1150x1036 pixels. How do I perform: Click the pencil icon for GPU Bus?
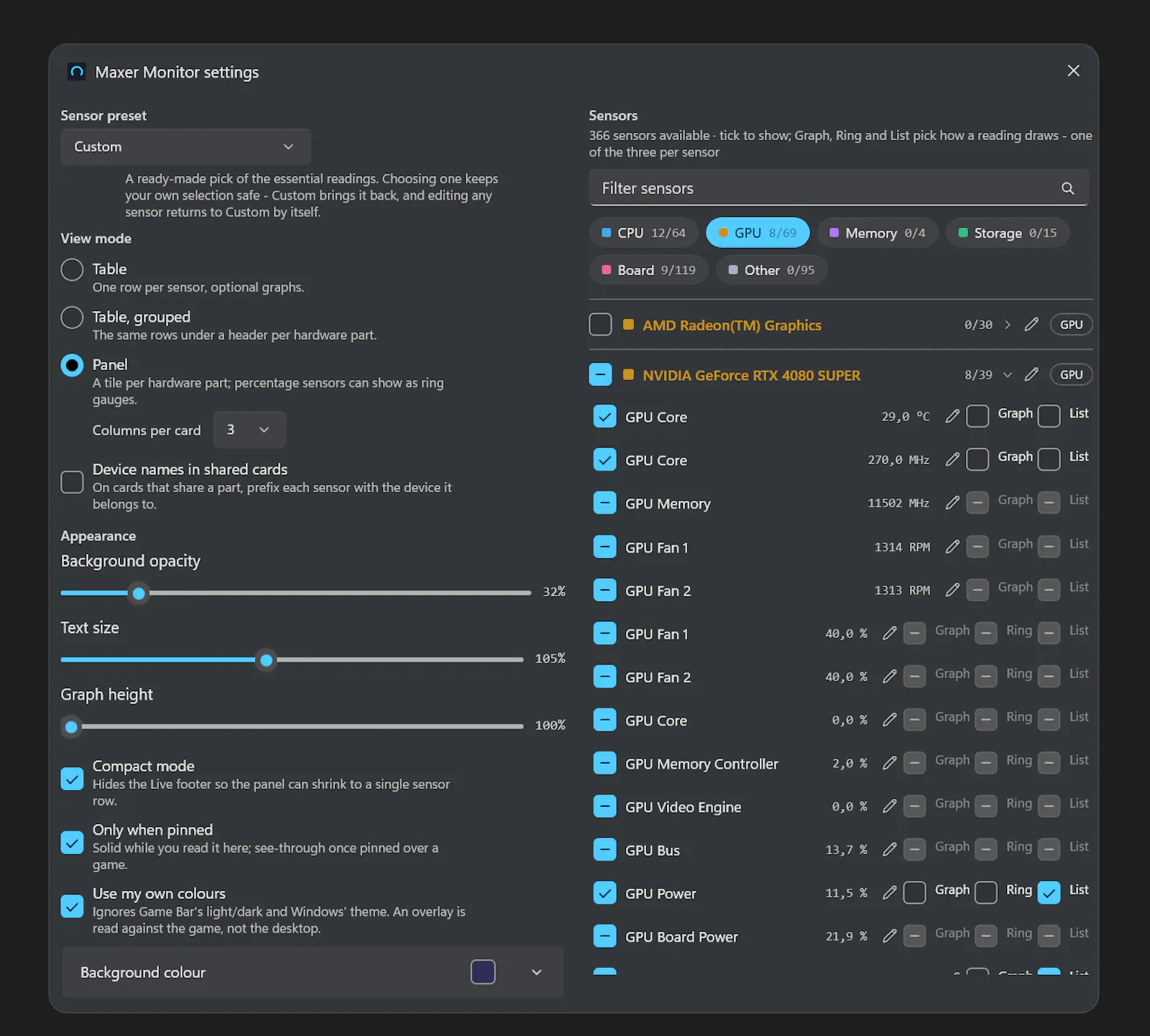click(x=889, y=849)
